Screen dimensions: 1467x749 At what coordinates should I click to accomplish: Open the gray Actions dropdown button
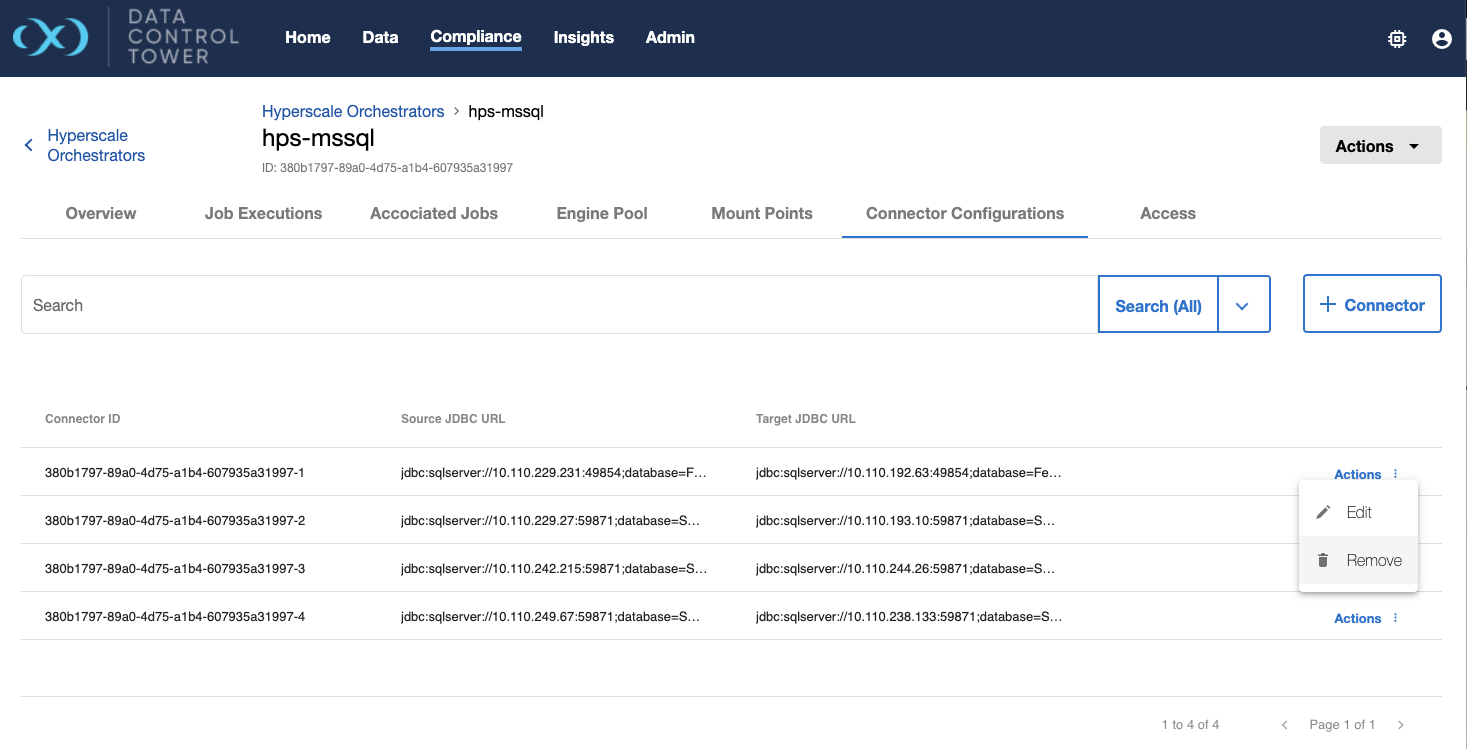point(1380,146)
